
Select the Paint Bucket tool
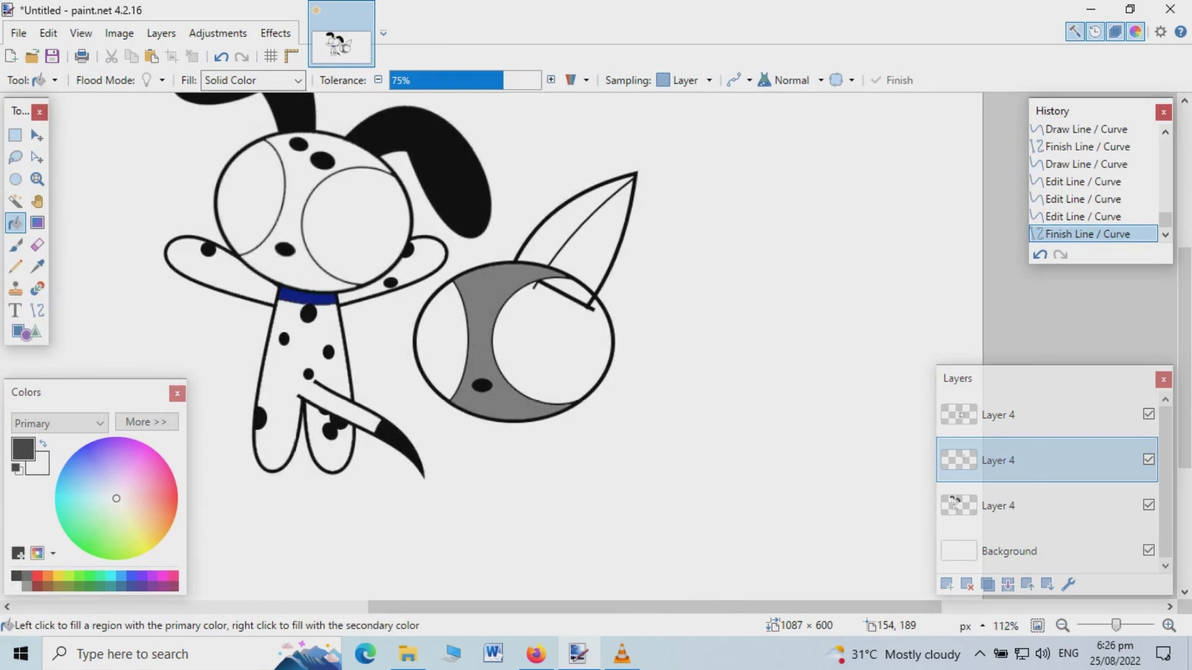15,223
